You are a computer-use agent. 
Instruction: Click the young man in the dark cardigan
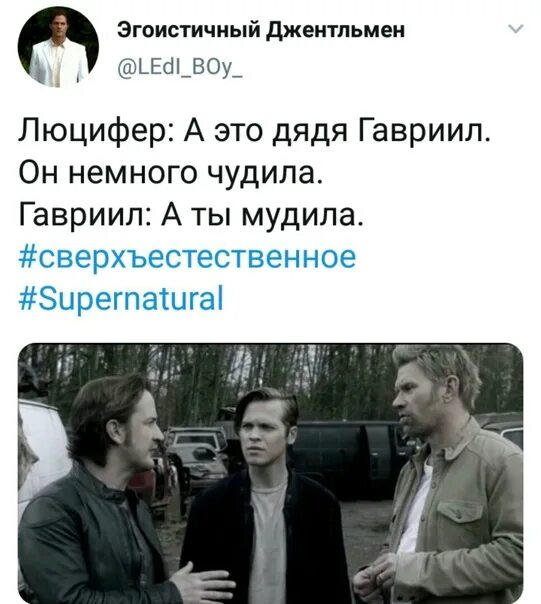[x=268, y=497]
